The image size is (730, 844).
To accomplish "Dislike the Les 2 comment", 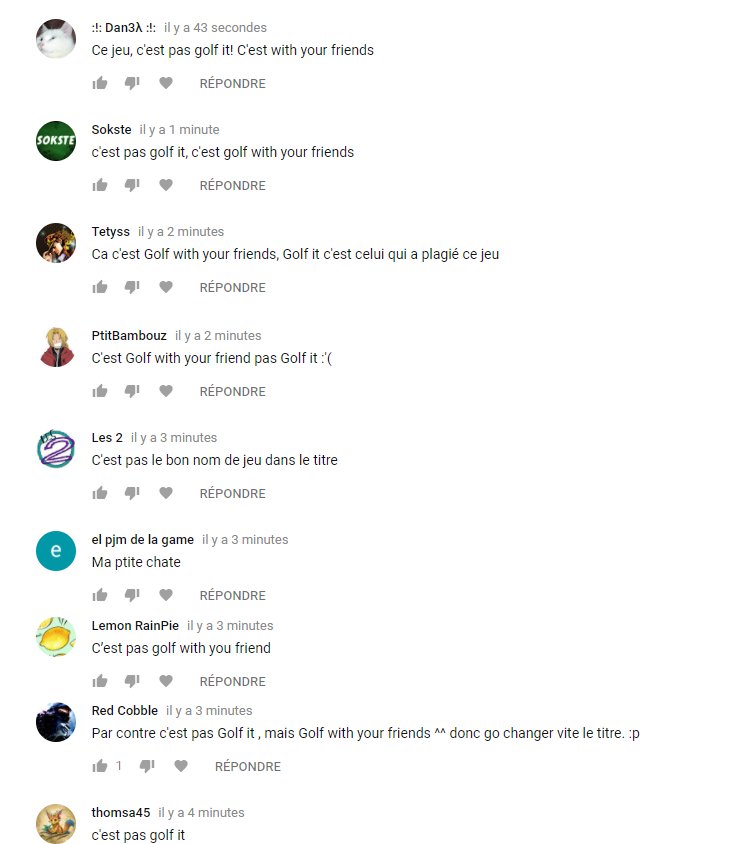I will [132, 493].
